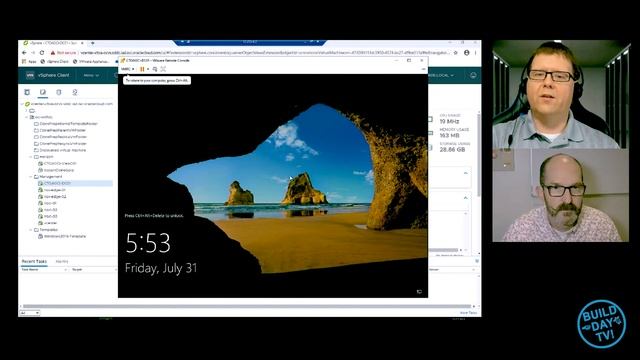The width and height of the screenshot is (640, 360).
Task: Collapse the Management folder arrow
Action: [x=31, y=177]
